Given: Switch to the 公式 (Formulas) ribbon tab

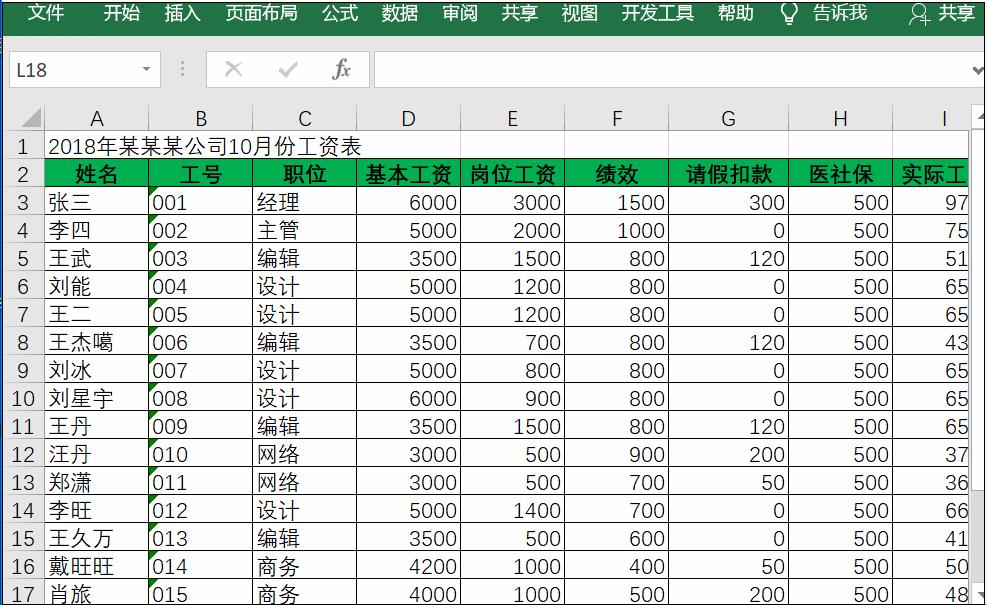Looking at the screenshot, I should point(339,15).
